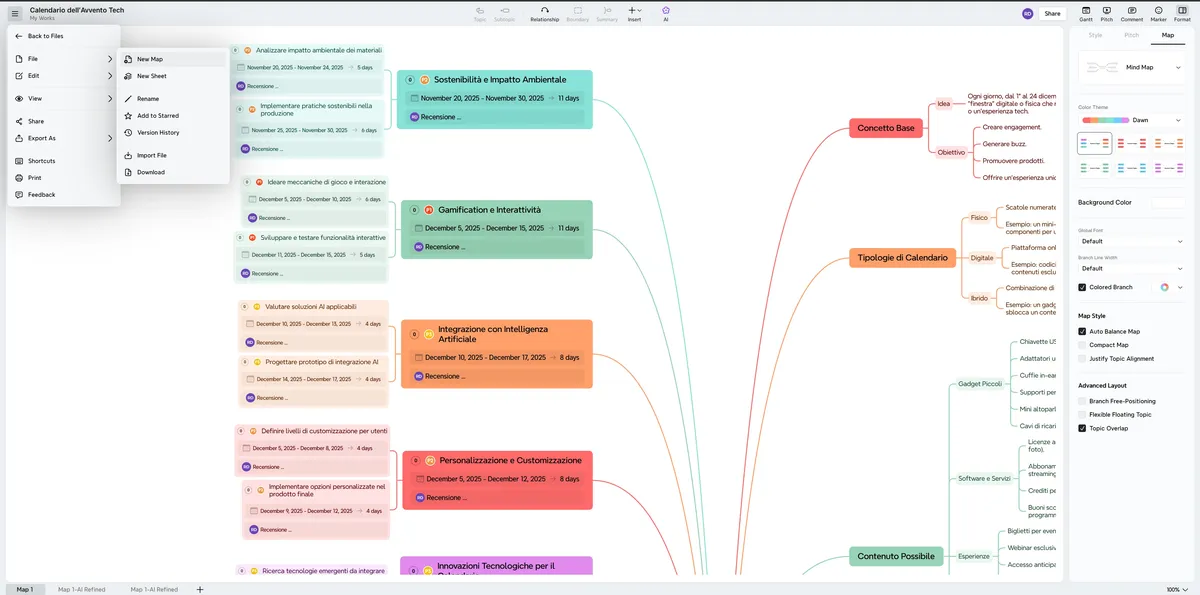This screenshot has height=595, width=1200.
Task: Add a Subtopic from the toolbar
Action: pos(505,13)
